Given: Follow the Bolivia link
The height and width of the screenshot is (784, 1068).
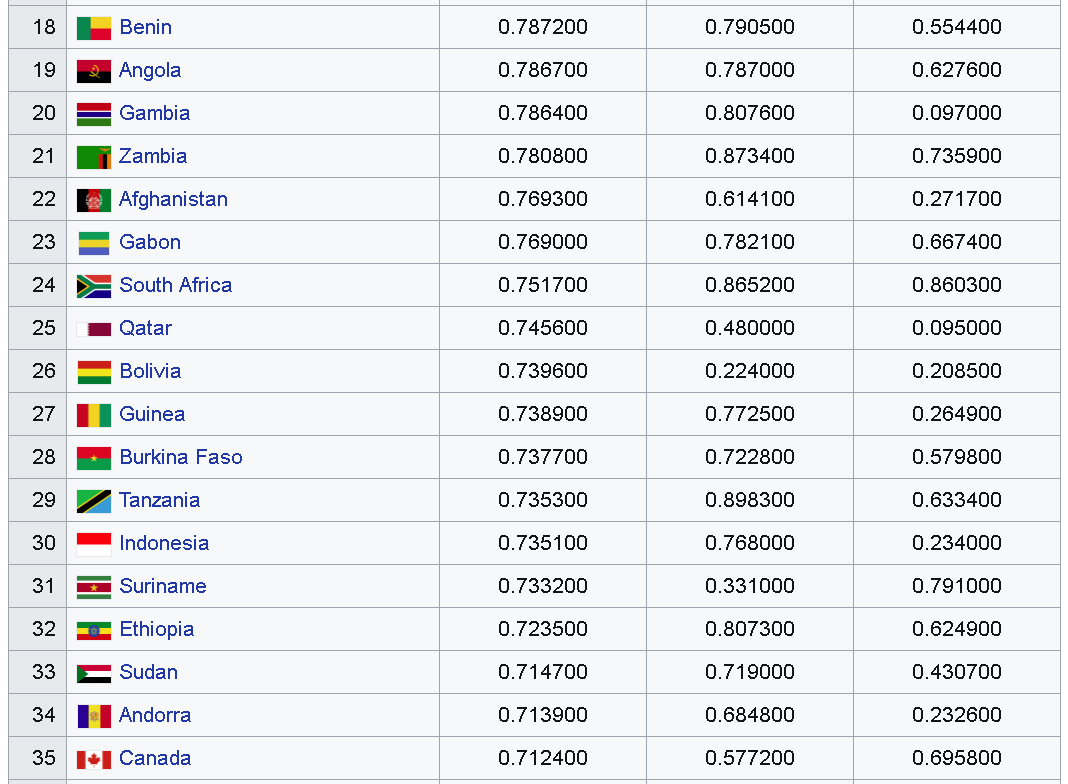Looking at the screenshot, I should pos(150,371).
